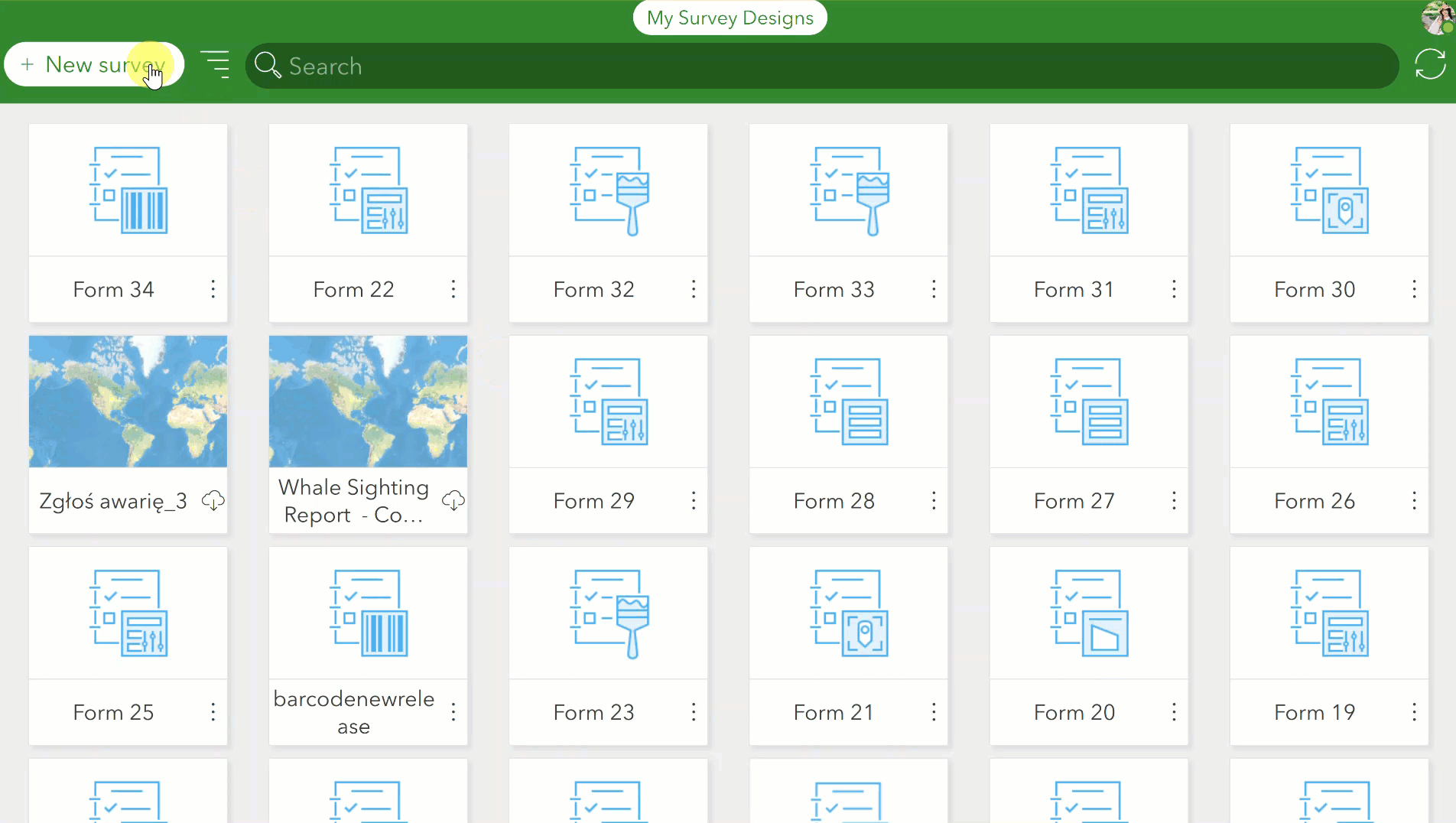The image size is (1456, 823).
Task: Open the Form 20 polygon survey icon
Action: (x=1089, y=613)
